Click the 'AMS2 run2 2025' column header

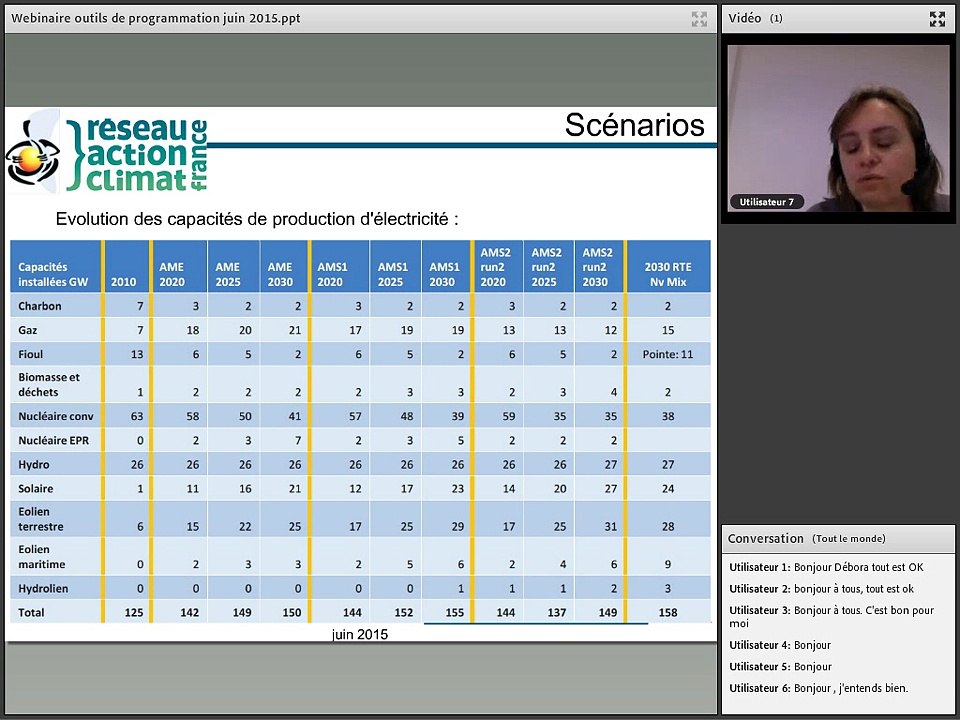tap(549, 267)
